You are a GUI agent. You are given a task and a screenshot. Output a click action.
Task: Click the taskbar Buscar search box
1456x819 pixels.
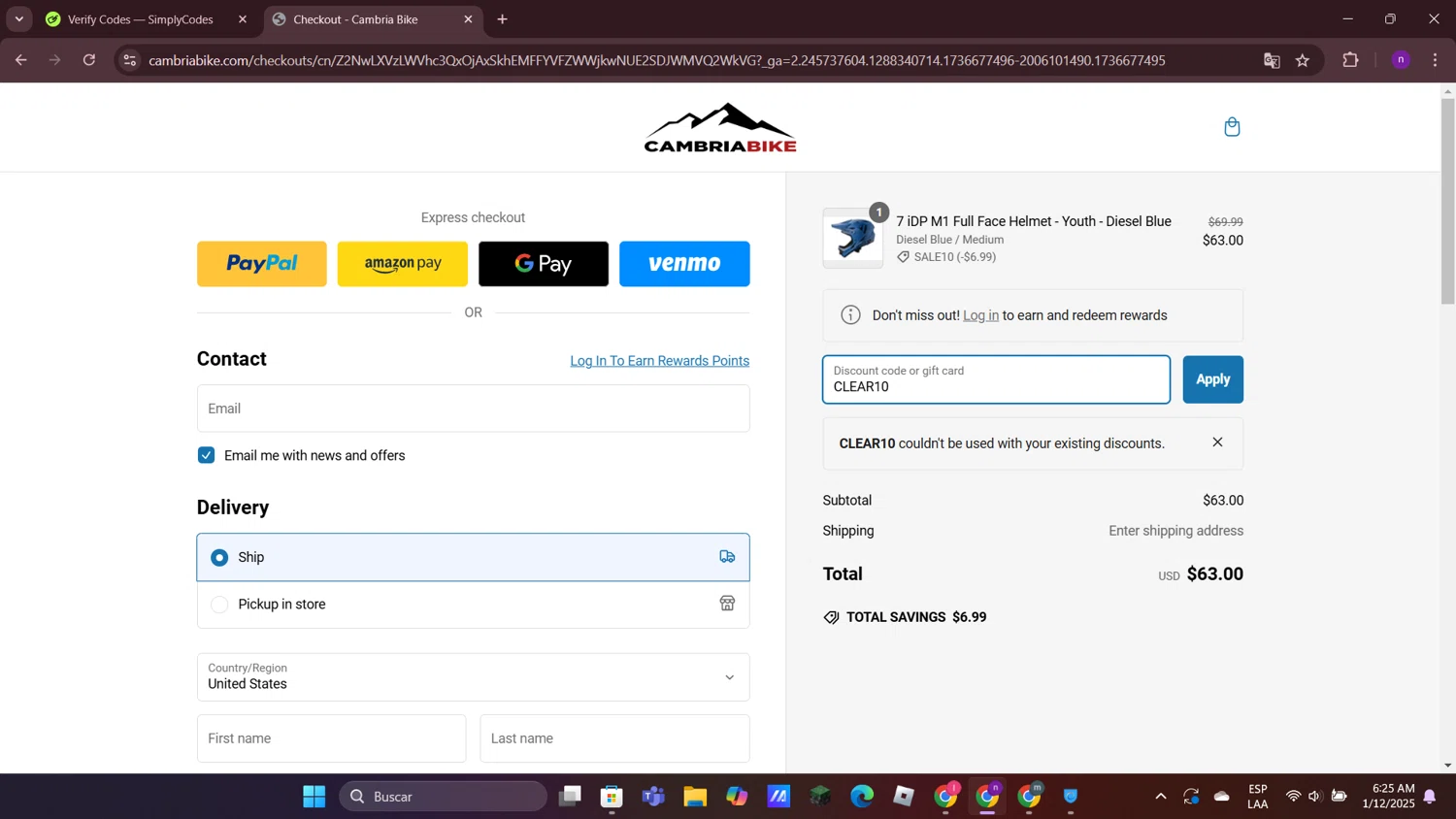[x=443, y=797]
